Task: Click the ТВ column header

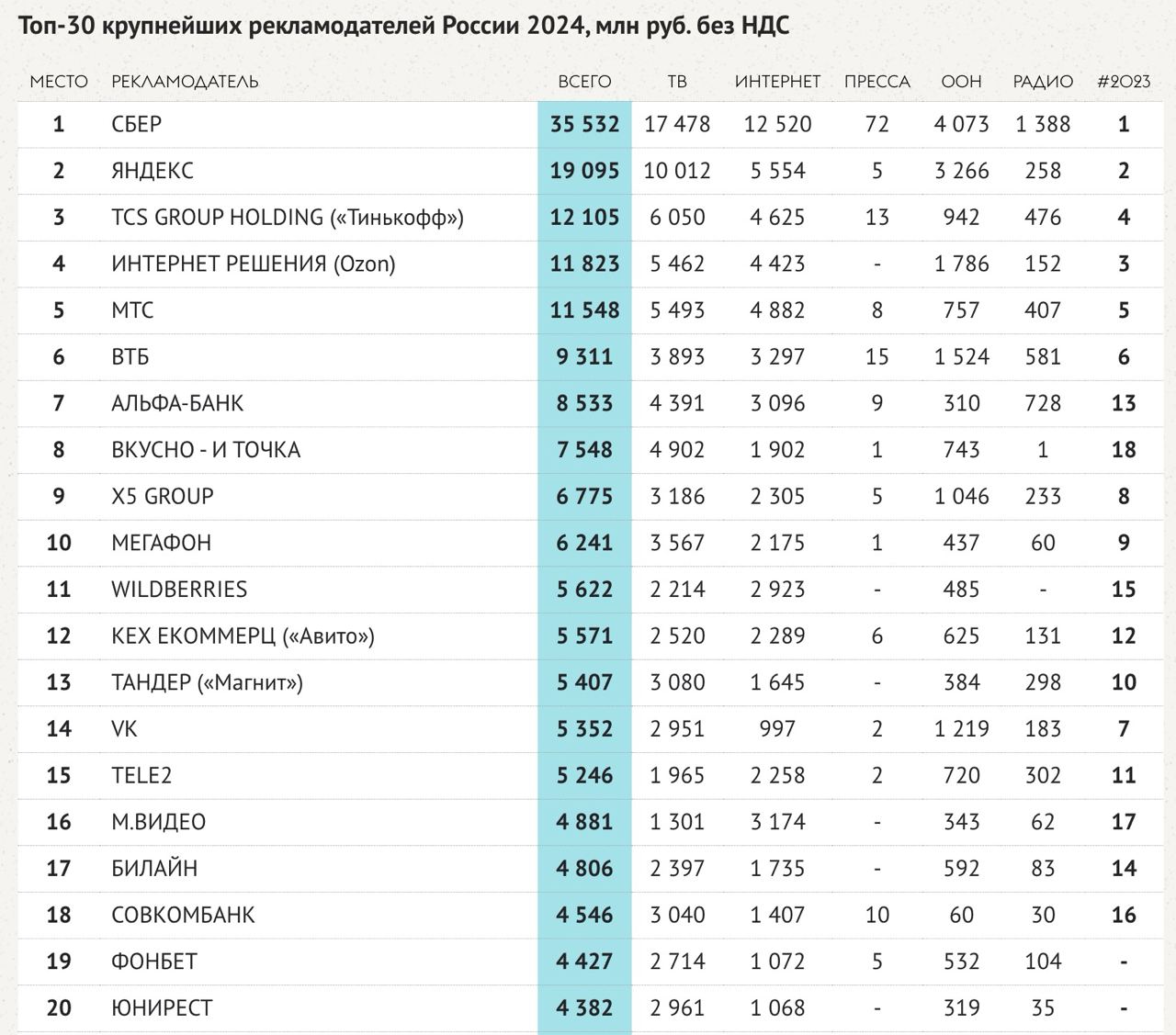Action: (x=677, y=82)
